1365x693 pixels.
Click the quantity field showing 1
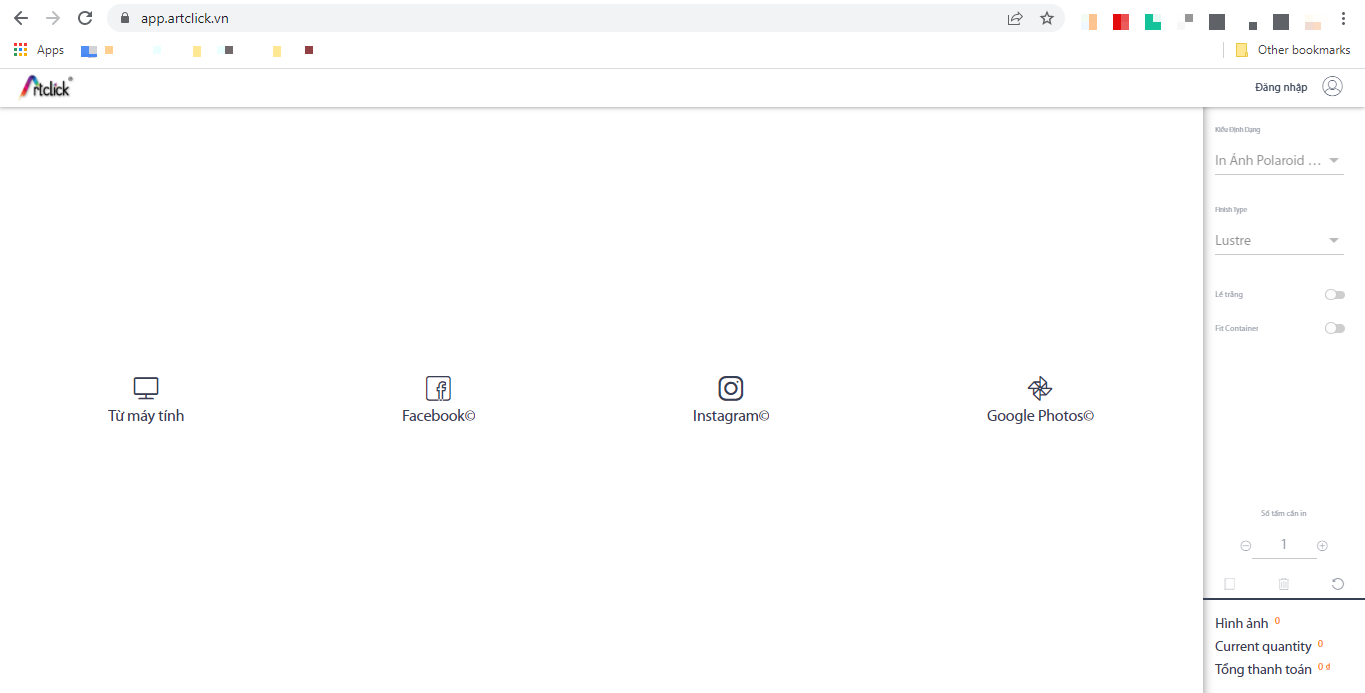click(x=1284, y=545)
